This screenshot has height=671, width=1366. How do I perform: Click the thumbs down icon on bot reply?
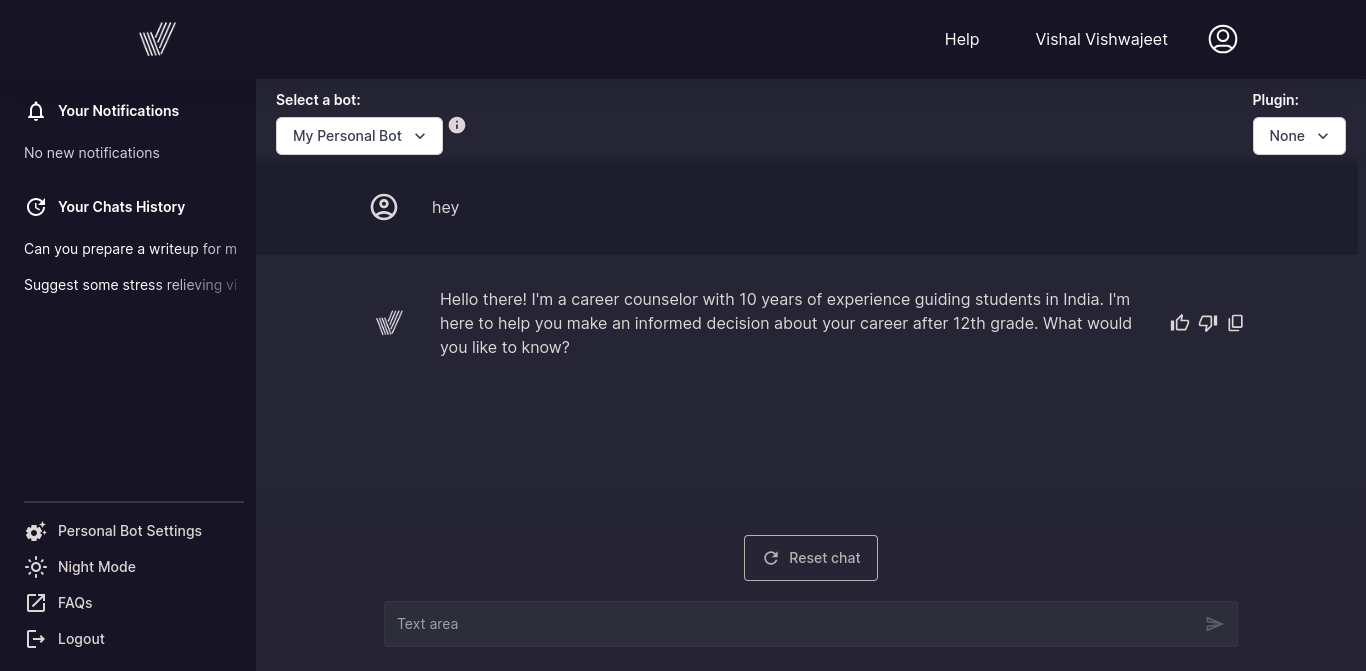[1208, 323]
